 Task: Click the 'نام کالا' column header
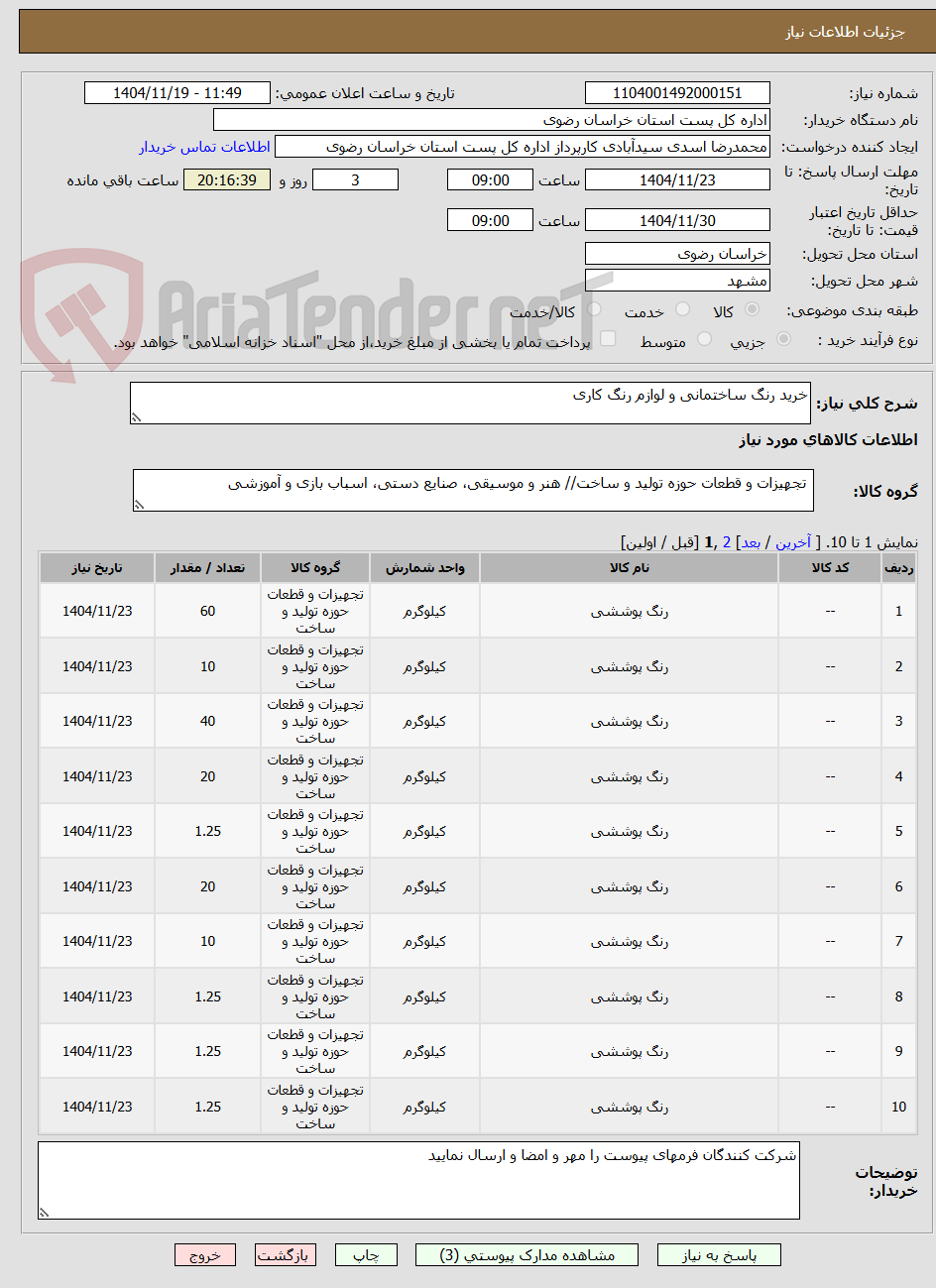coord(630,567)
